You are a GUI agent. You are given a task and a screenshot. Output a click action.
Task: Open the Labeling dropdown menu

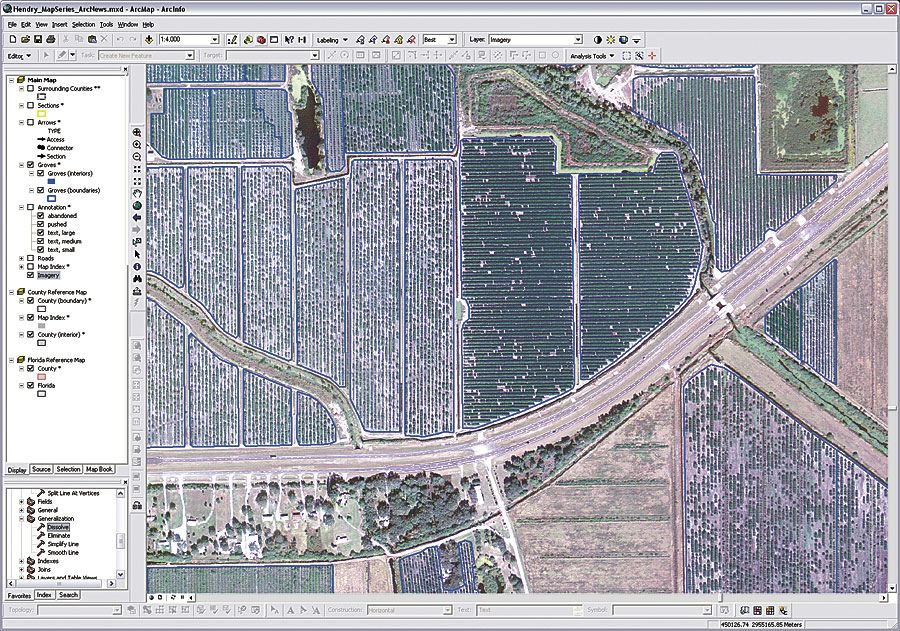[332, 40]
